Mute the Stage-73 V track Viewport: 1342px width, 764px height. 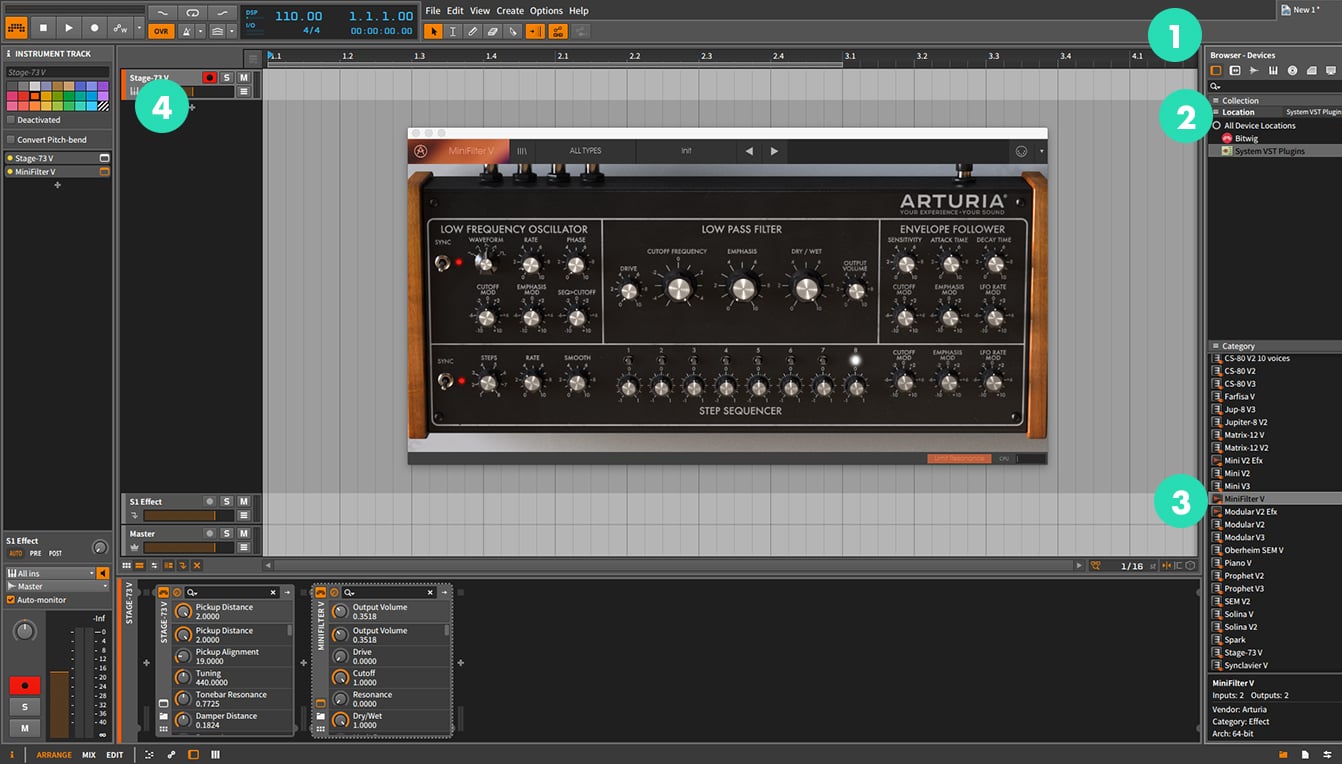tap(244, 77)
